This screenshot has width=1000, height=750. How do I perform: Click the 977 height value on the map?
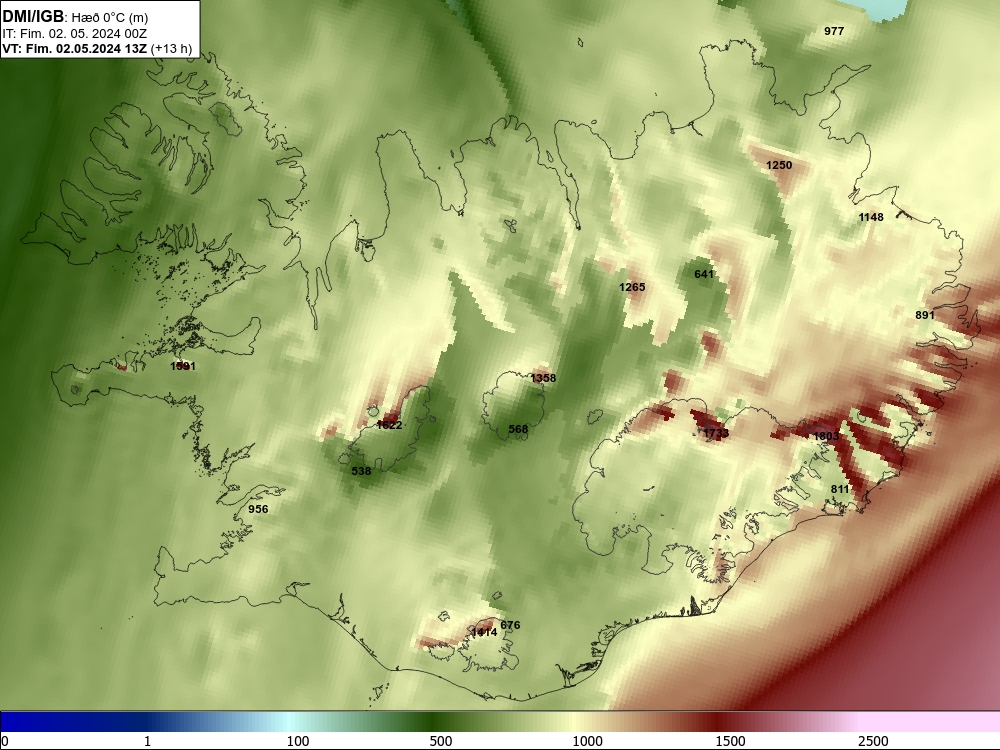pos(834,31)
